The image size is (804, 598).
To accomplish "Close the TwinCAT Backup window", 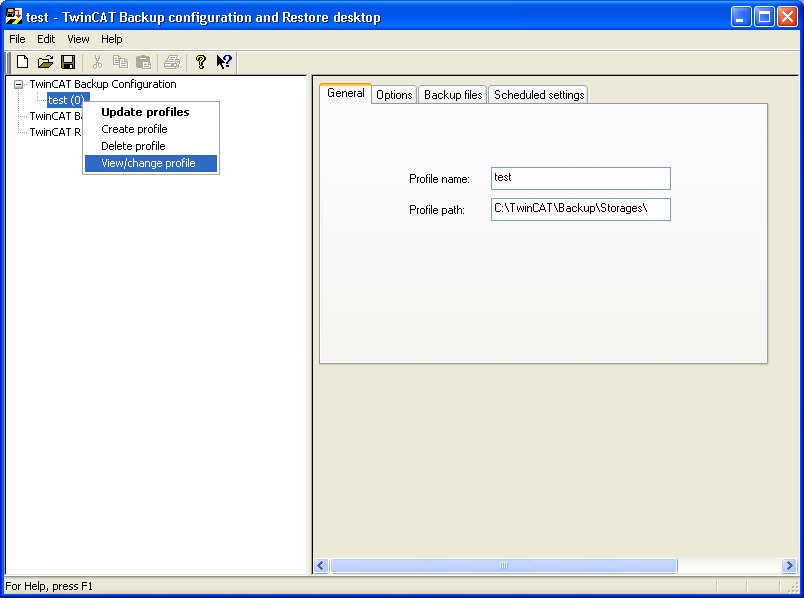I will tap(787, 17).
